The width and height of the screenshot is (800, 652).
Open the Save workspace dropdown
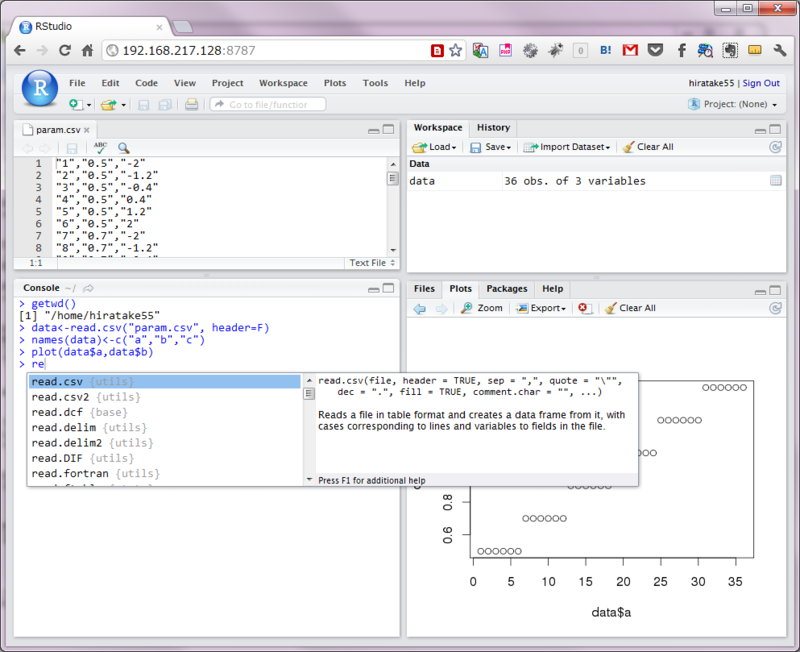(x=490, y=147)
